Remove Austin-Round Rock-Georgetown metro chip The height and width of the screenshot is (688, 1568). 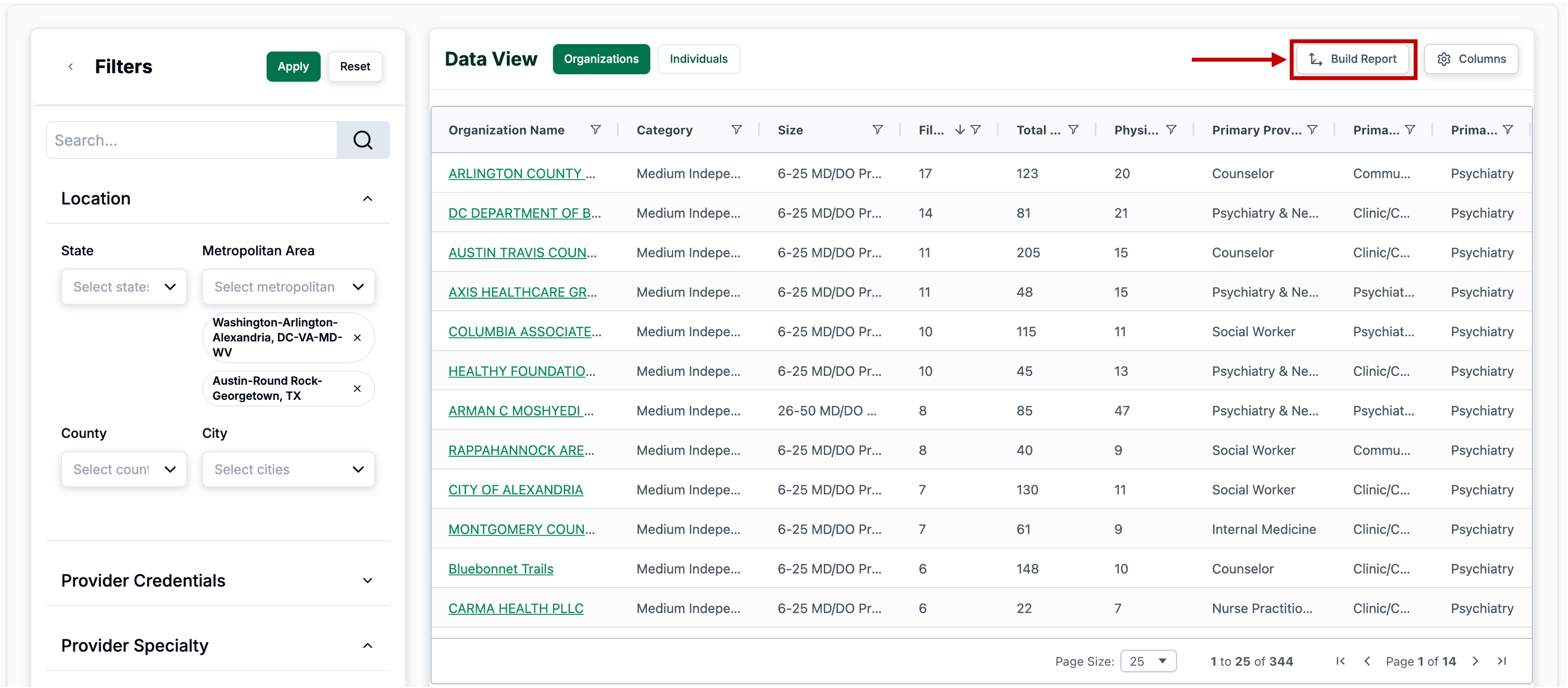pos(357,389)
